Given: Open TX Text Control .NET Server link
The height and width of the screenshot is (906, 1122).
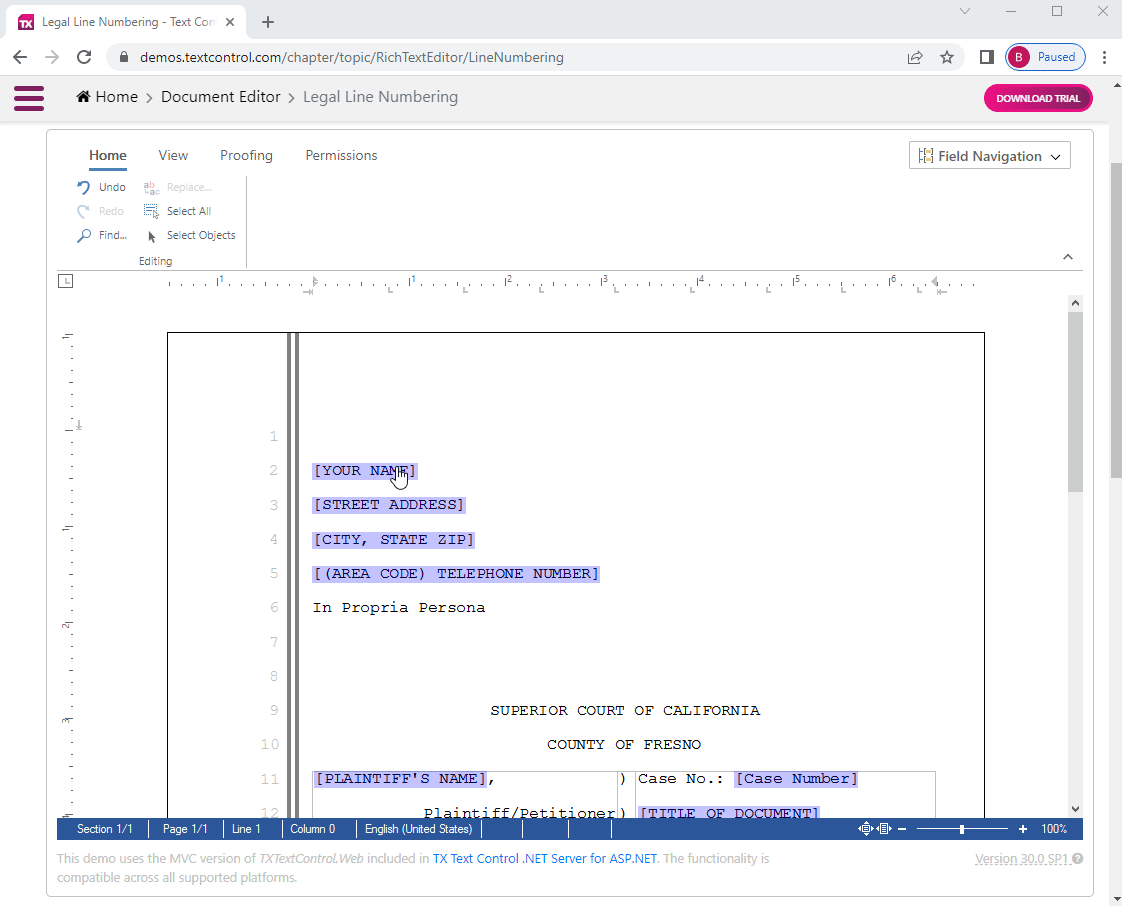Looking at the screenshot, I should point(545,858).
